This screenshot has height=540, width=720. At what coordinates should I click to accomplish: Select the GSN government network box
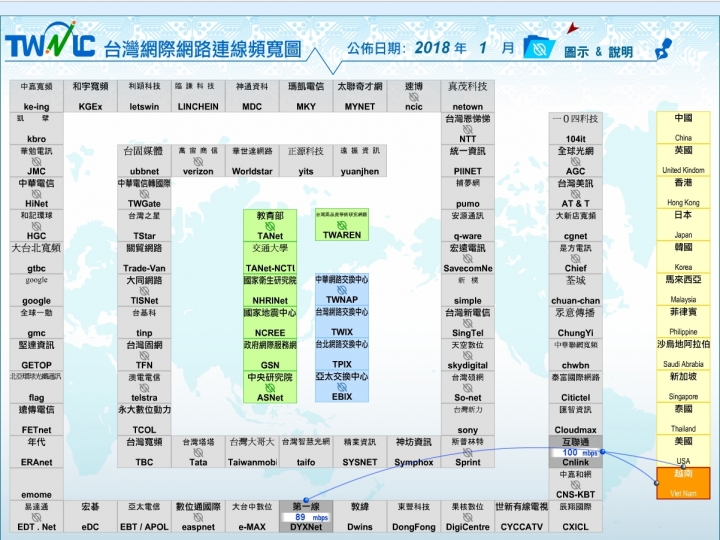tap(270, 355)
